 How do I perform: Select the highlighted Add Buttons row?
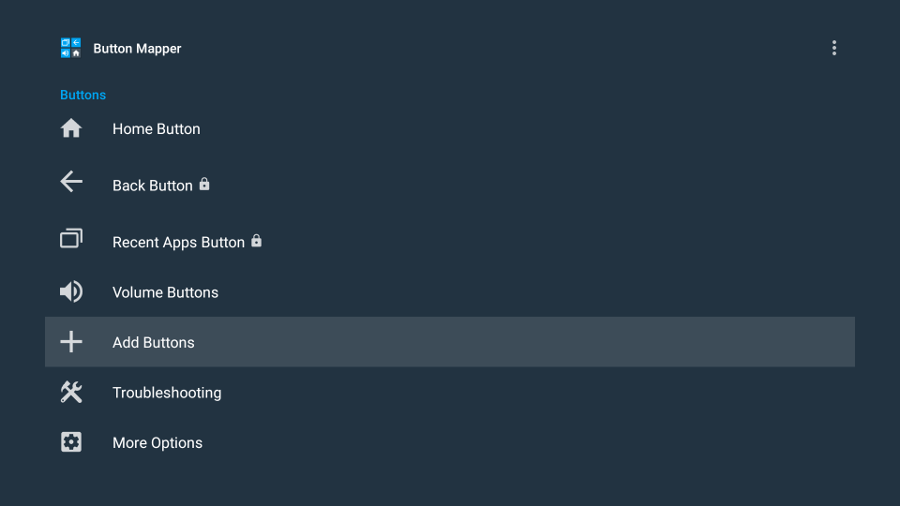pyautogui.click(x=450, y=342)
